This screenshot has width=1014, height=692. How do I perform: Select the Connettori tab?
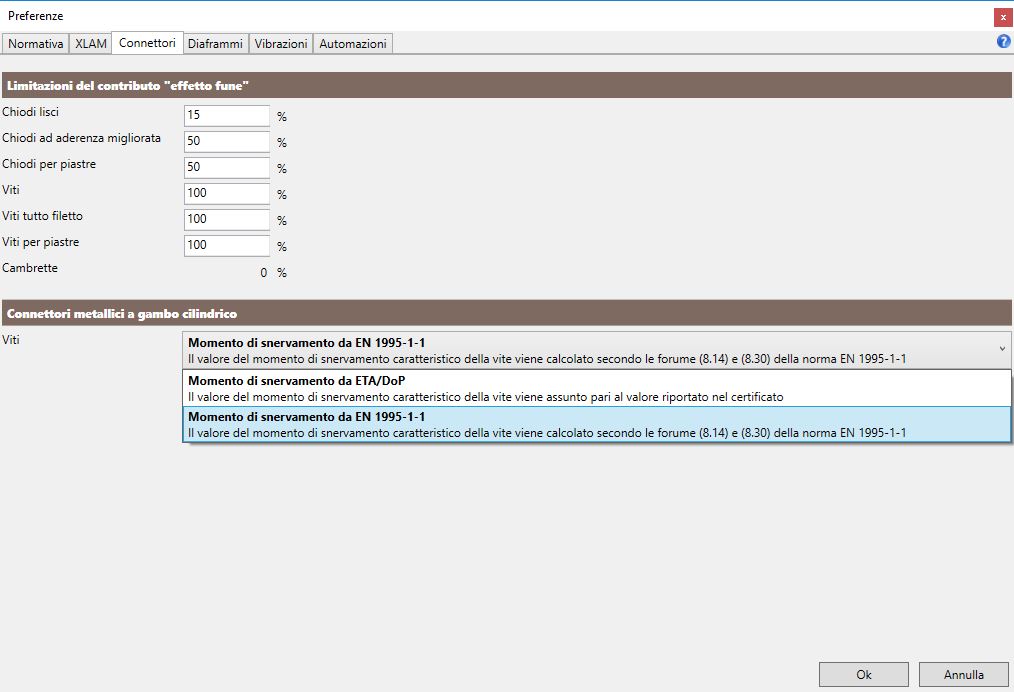point(147,43)
